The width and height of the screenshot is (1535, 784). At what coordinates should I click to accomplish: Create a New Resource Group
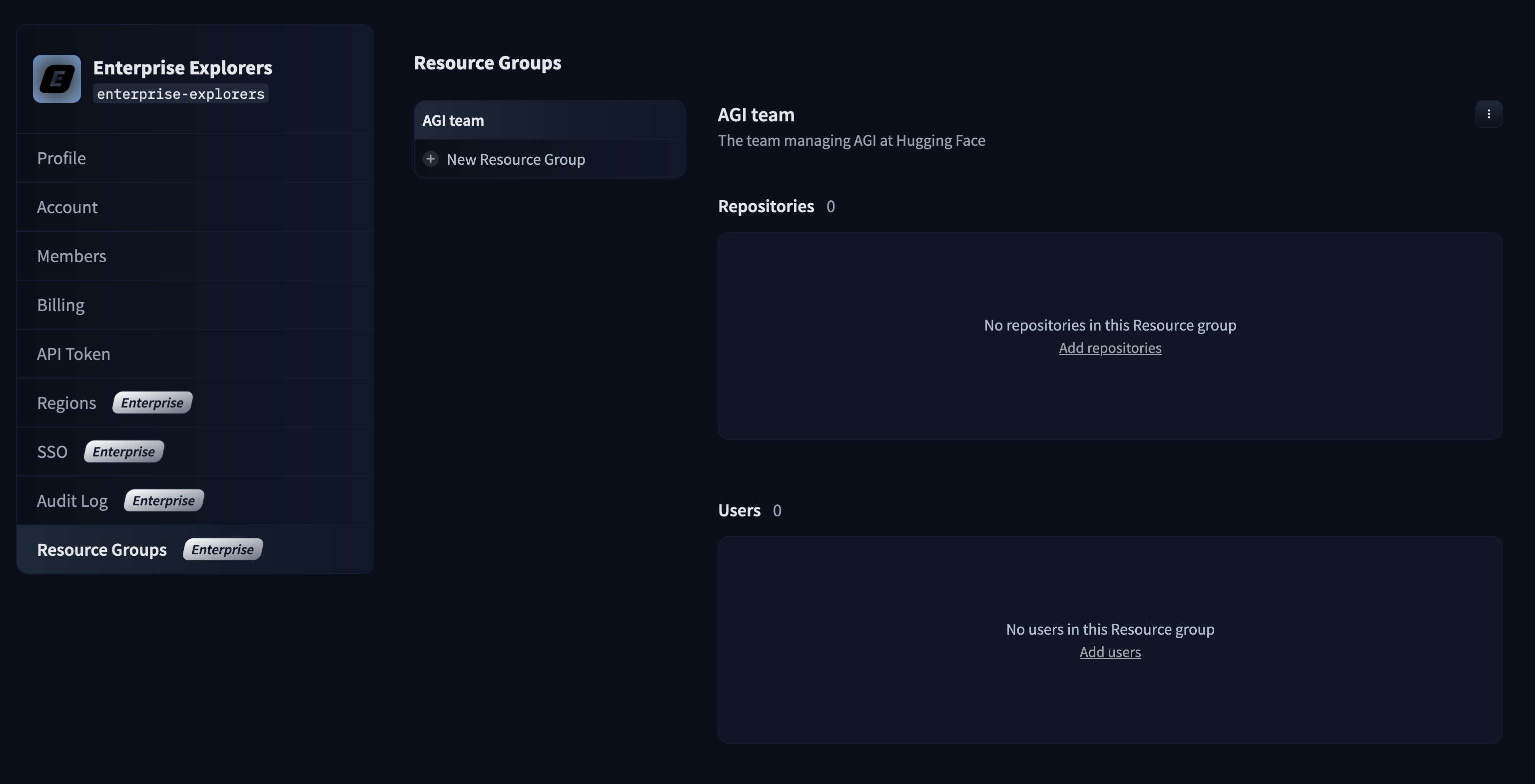[516, 159]
